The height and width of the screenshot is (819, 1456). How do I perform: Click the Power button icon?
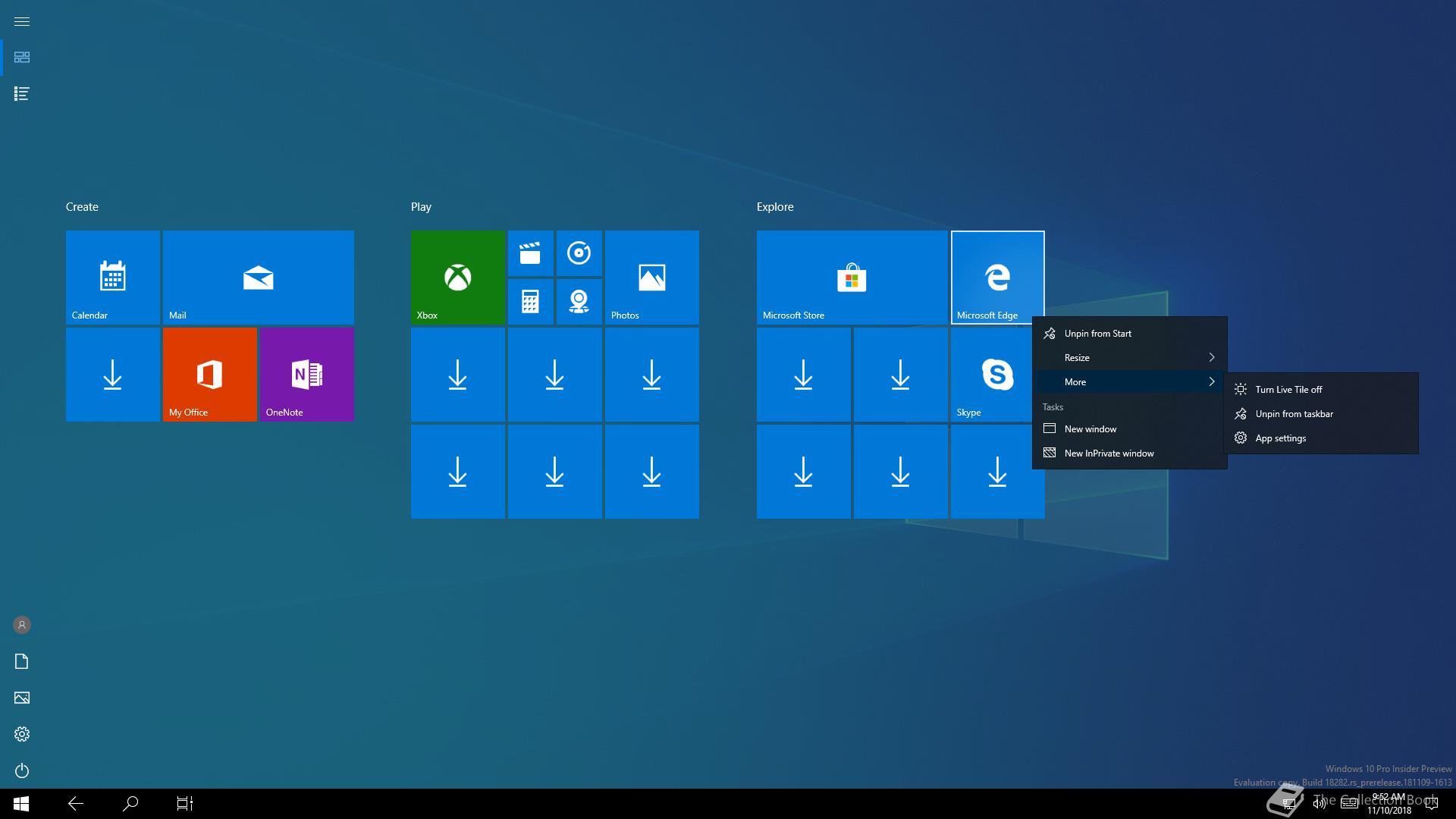[22, 770]
